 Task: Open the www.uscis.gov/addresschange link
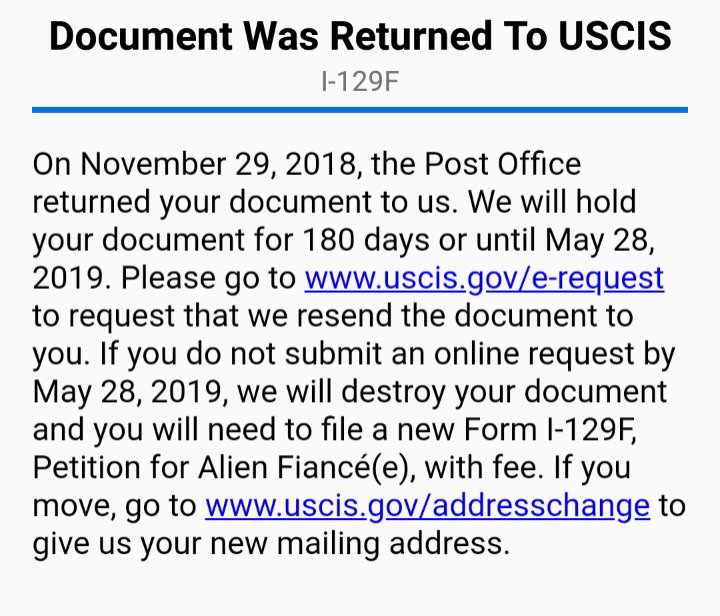point(427,506)
